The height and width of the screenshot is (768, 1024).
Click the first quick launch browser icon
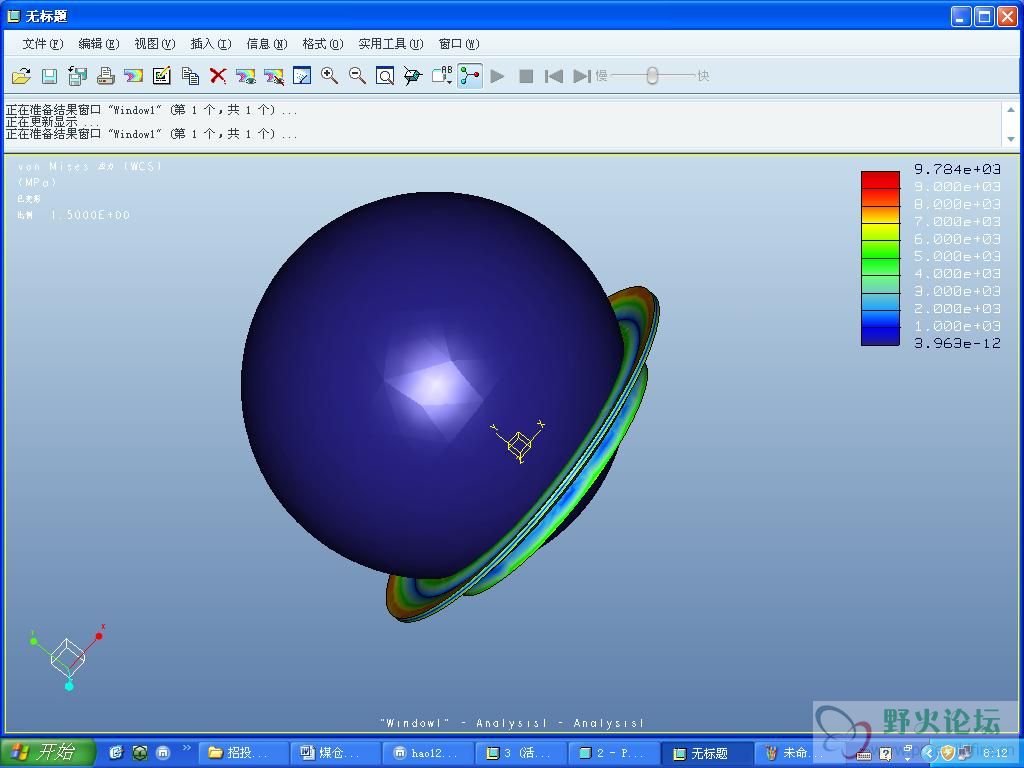click(116, 753)
